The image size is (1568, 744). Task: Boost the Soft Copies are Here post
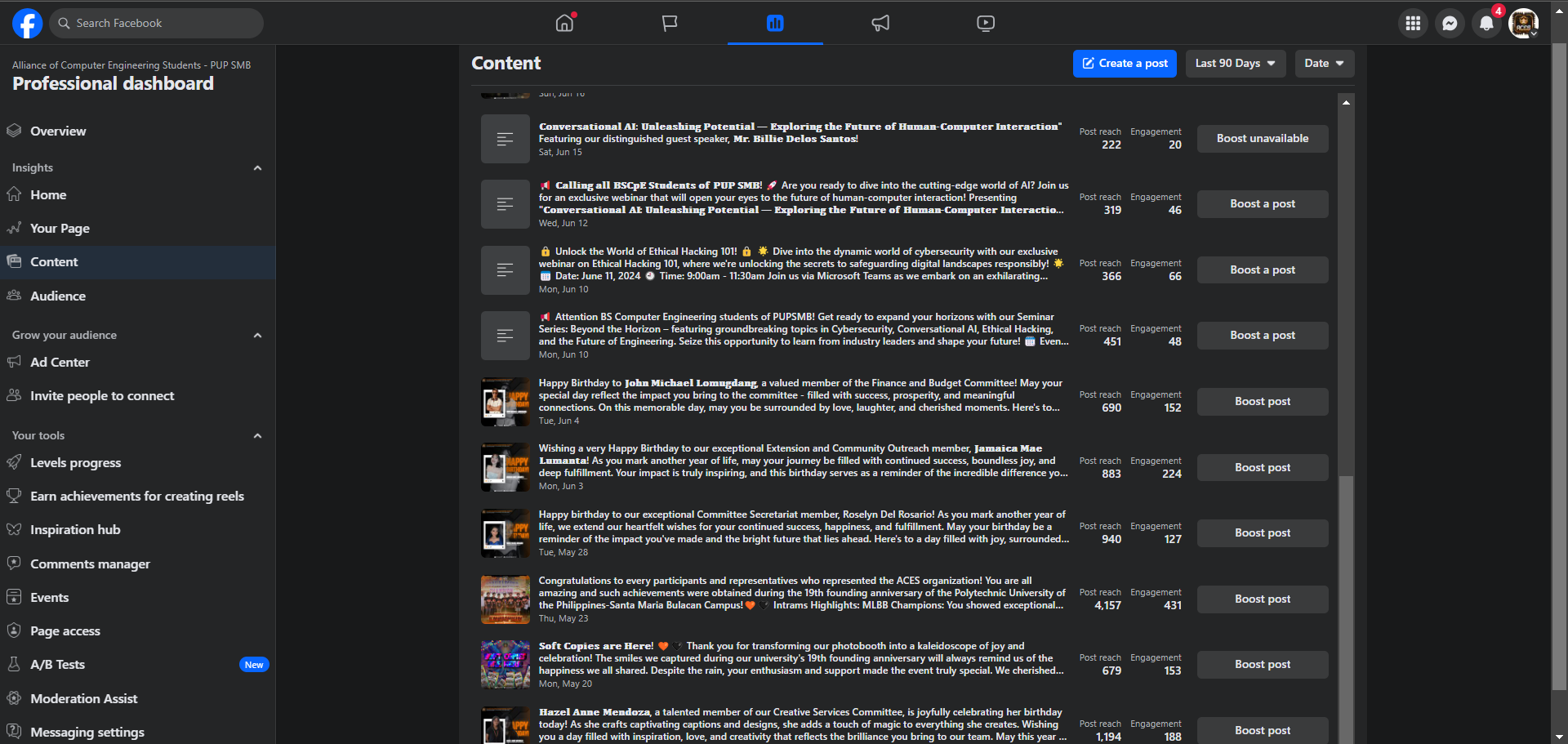click(x=1263, y=665)
